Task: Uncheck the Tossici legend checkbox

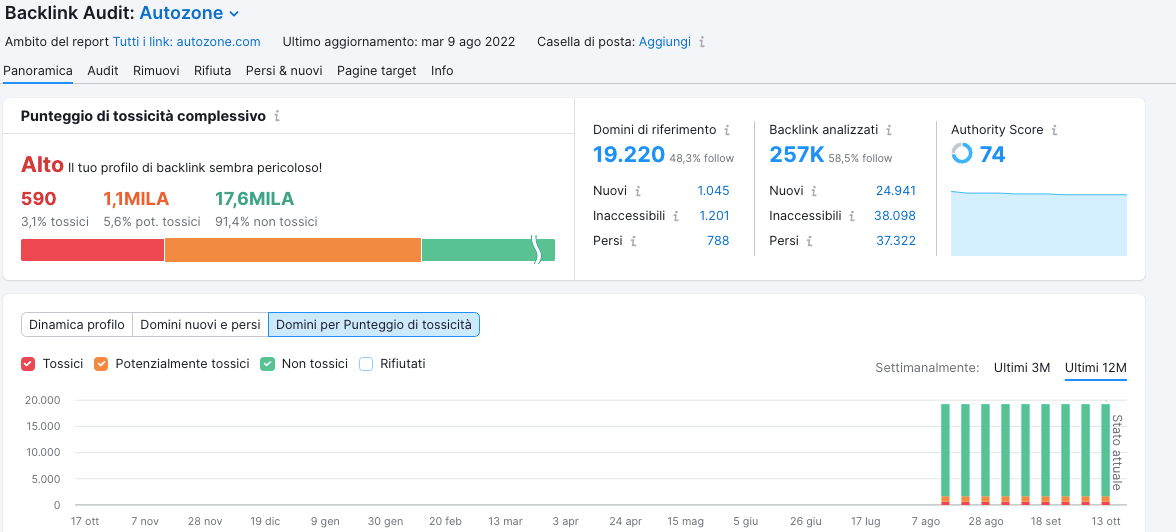Action: (28, 364)
